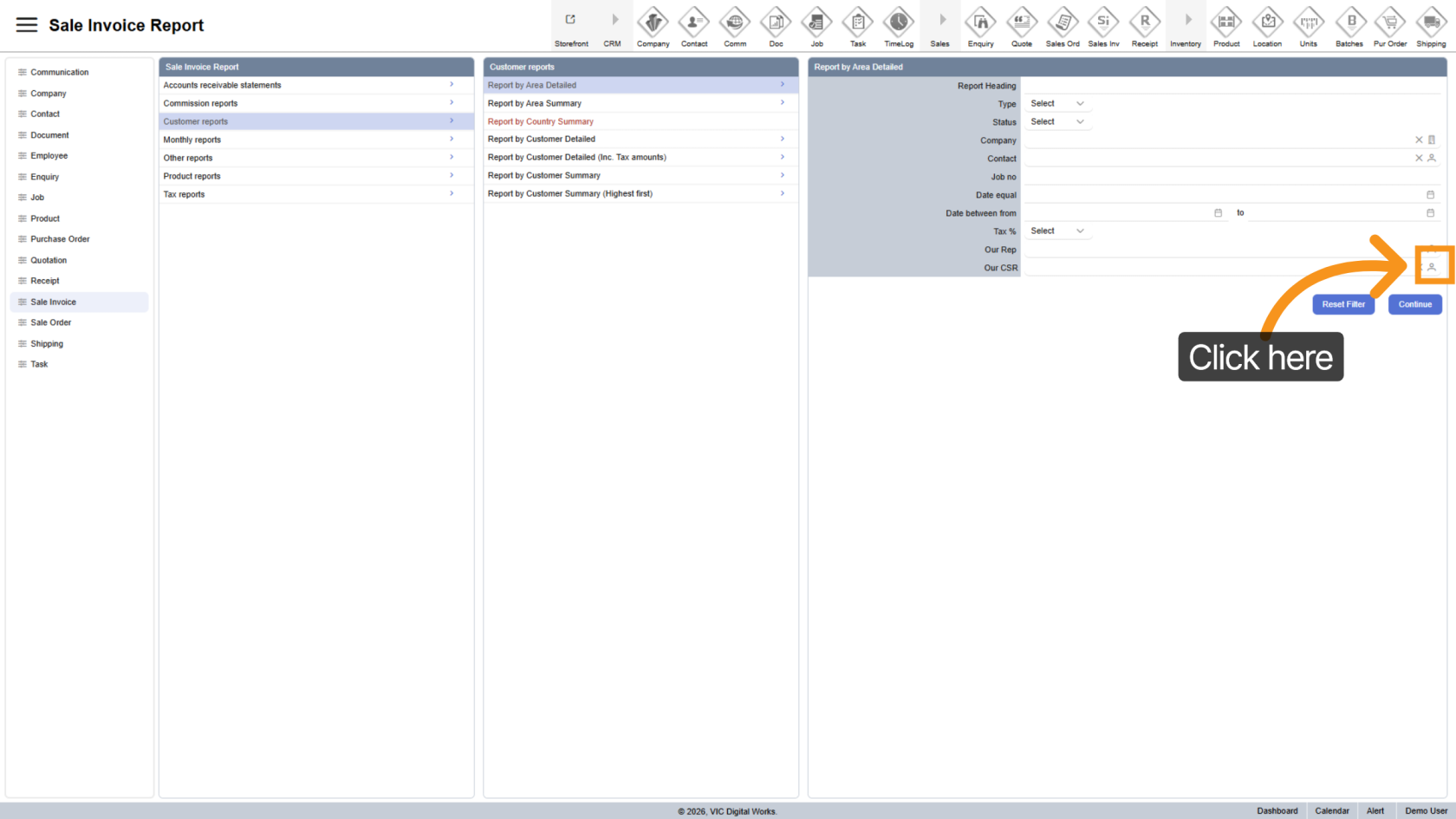
Task: Choose Report by Customer Summary
Action: [544, 175]
